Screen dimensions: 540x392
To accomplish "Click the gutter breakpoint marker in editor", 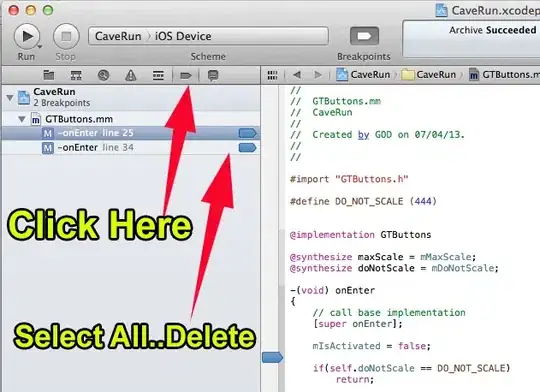I will 272,358.
